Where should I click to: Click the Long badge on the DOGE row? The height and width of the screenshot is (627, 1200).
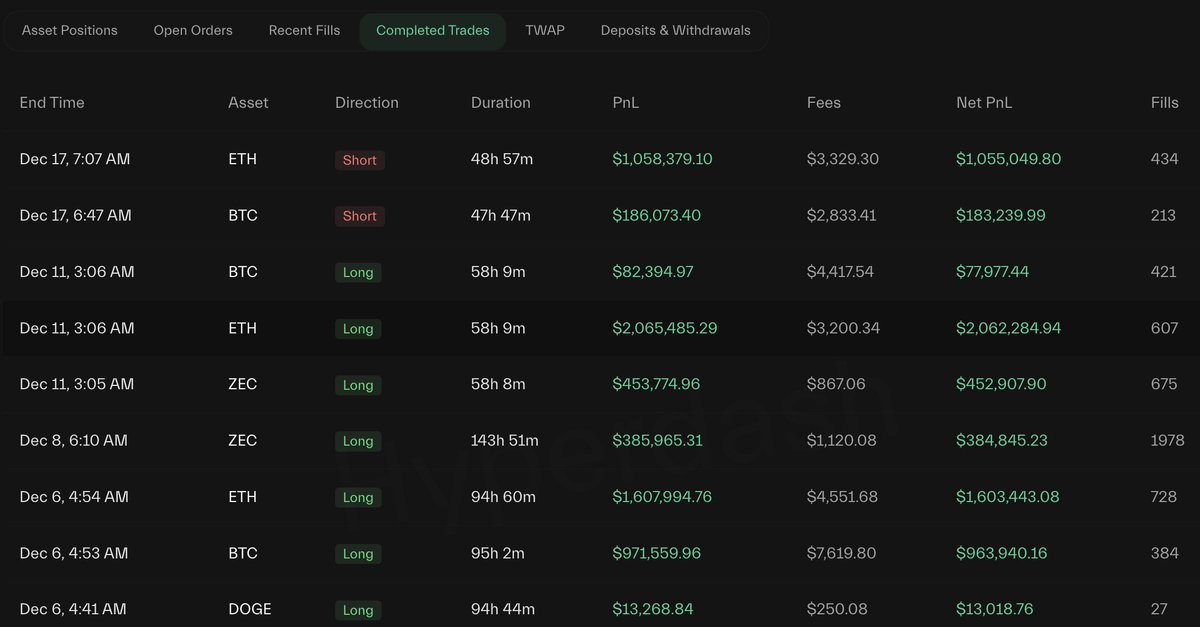358,610
